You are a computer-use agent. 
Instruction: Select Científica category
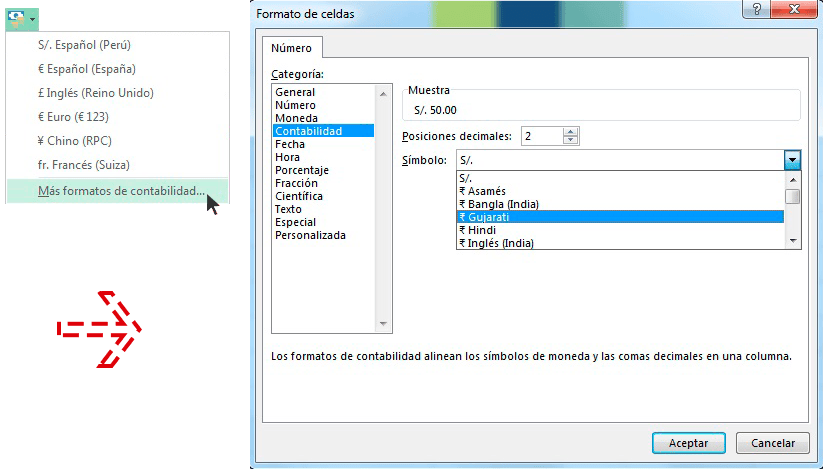[x=323, y=196]
